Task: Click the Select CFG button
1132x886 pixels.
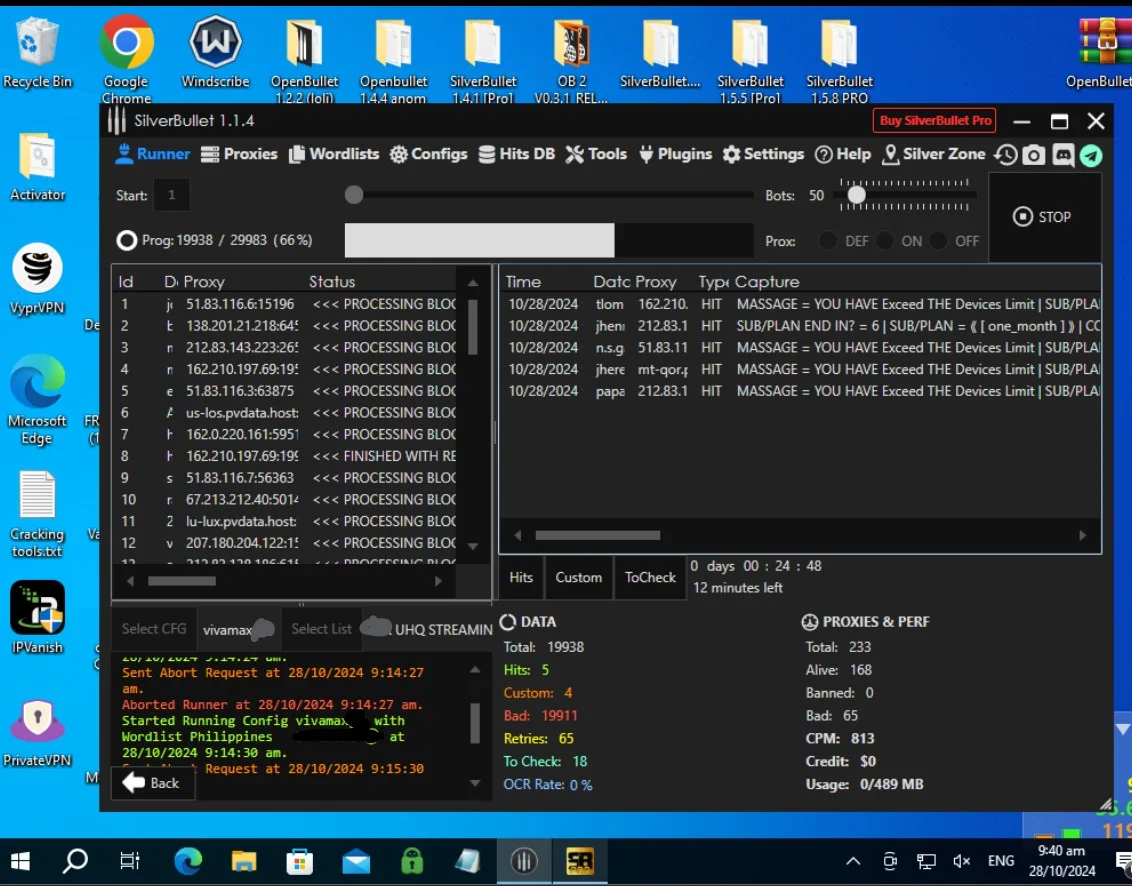Action: (154, 629)
